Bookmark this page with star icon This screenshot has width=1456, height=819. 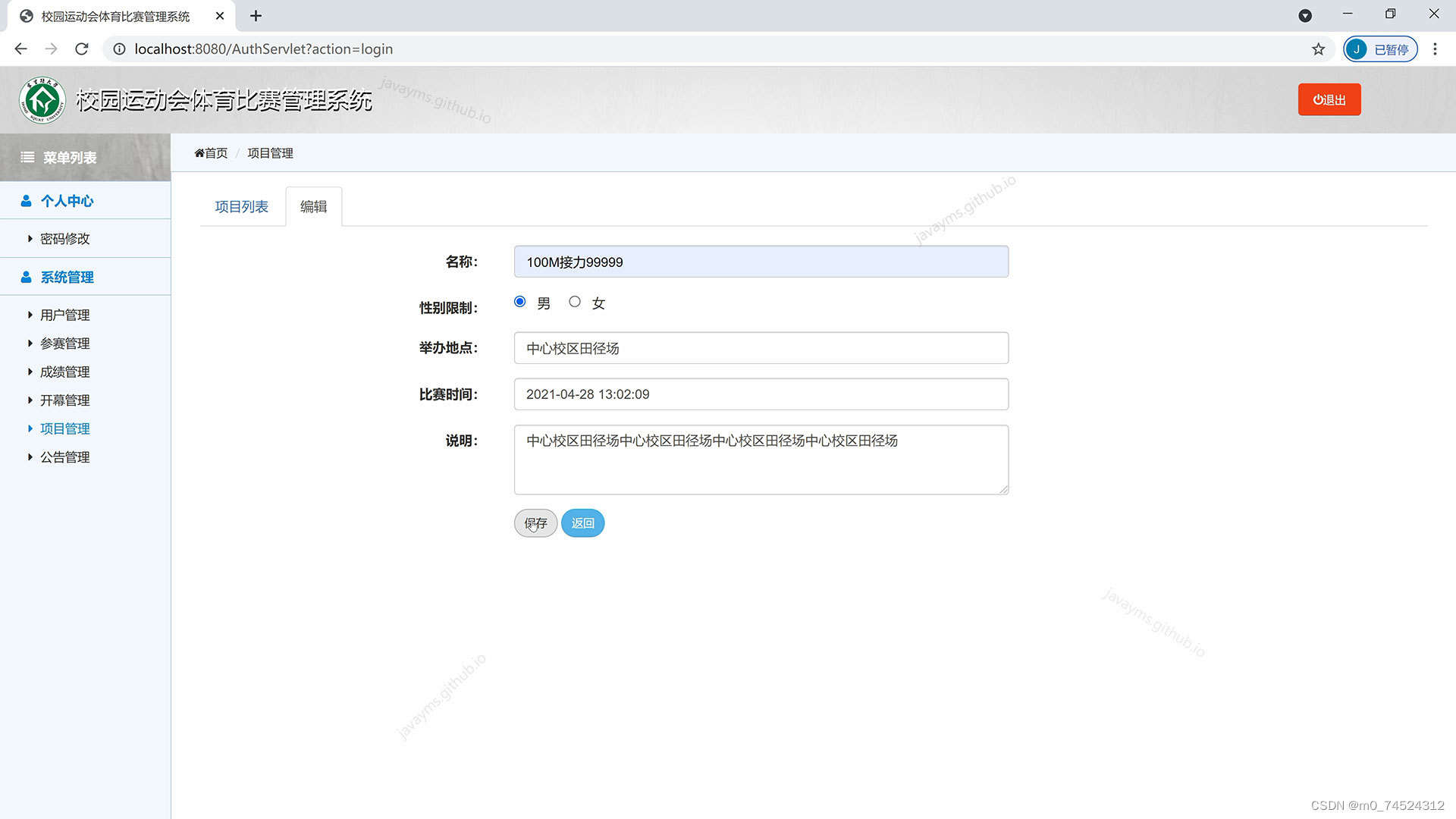pos(1318,49)
